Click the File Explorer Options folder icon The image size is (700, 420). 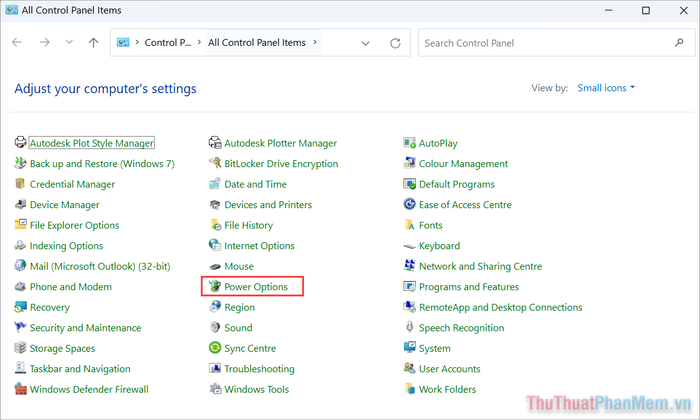(21, 225)
